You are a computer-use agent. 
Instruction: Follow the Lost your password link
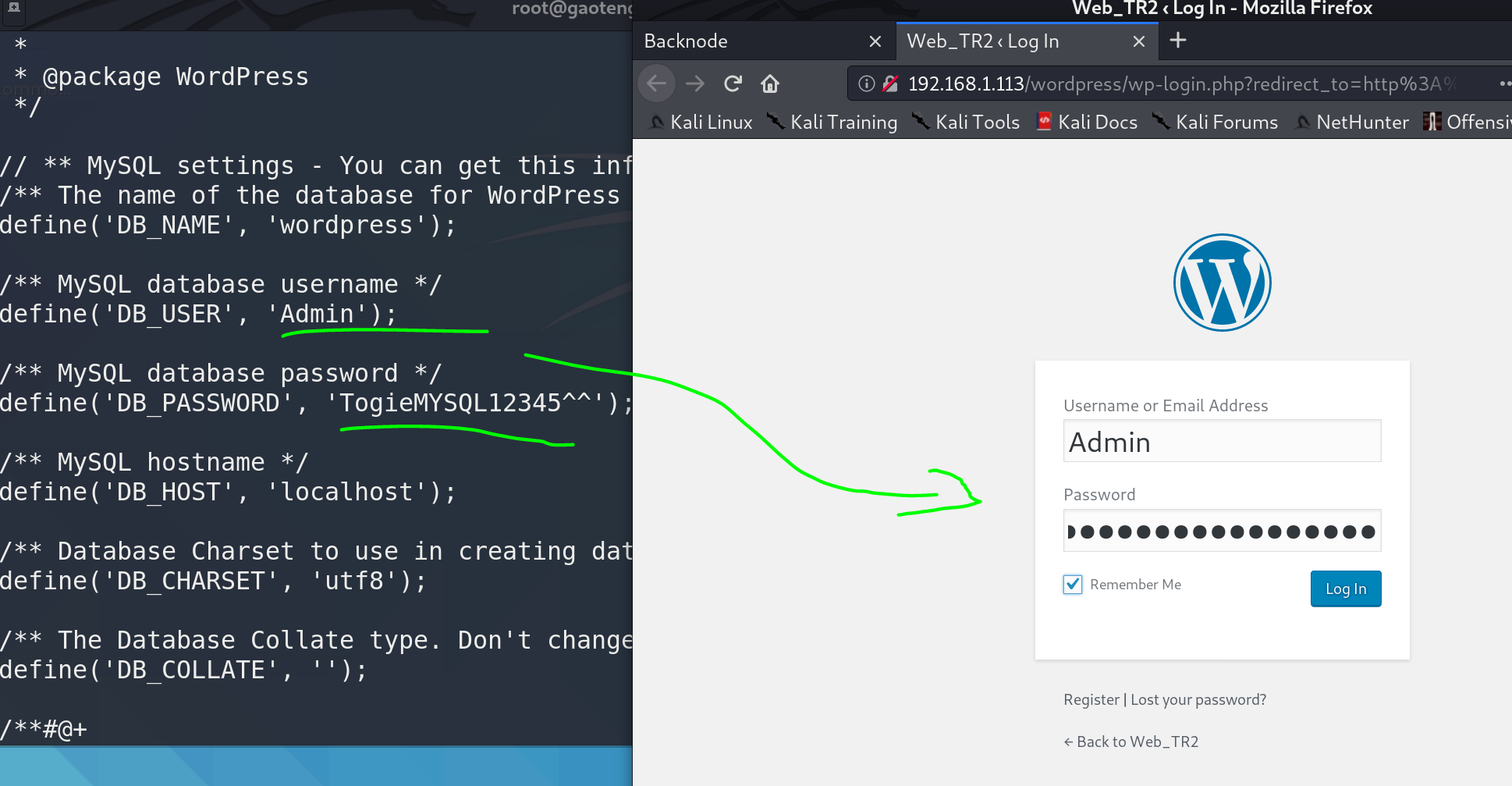[1198, 699]
